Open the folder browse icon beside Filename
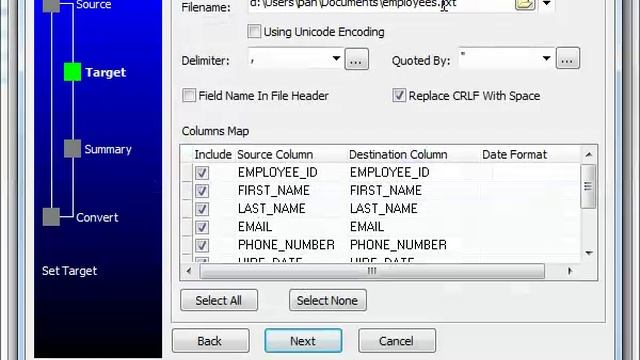640x360 pixels. tap(525, 4)
